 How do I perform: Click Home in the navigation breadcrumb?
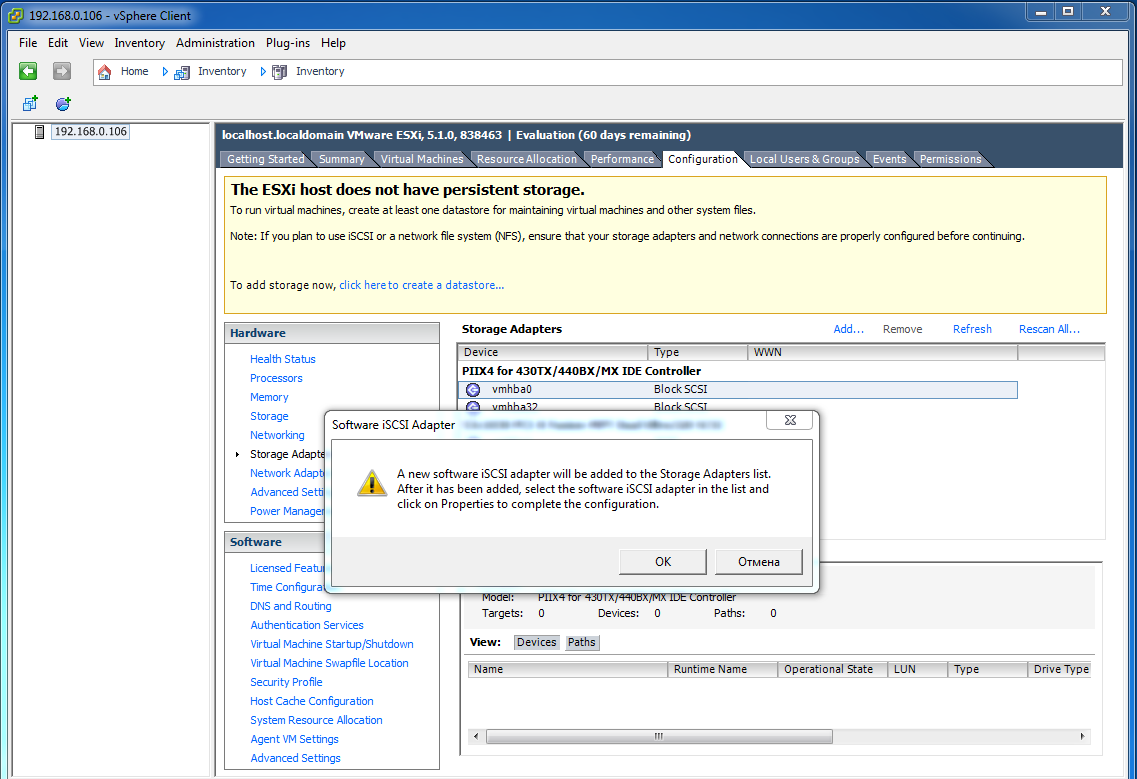(134, 72)
